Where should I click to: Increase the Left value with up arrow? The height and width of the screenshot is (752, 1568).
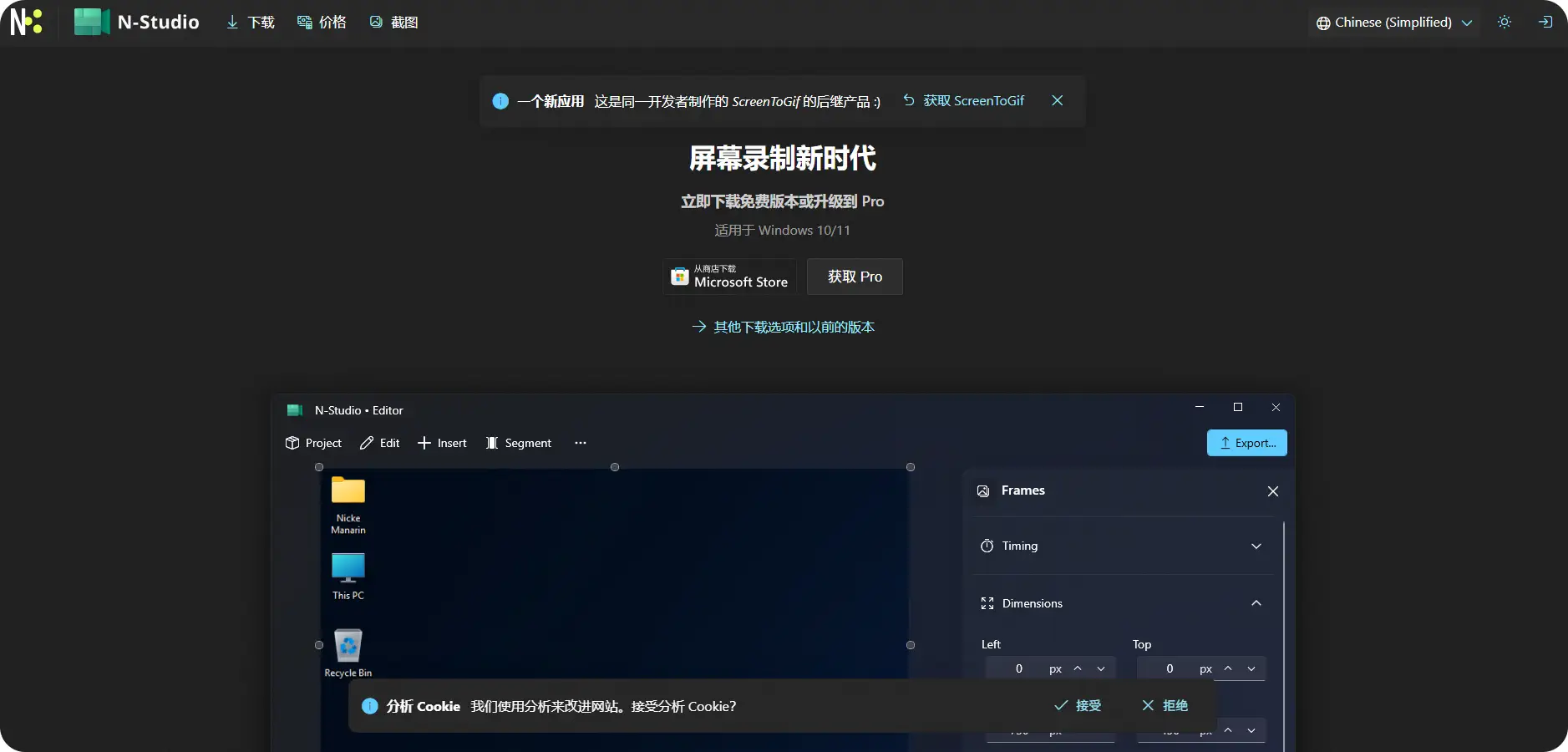pyautogui.click(x=1078, y=668)
